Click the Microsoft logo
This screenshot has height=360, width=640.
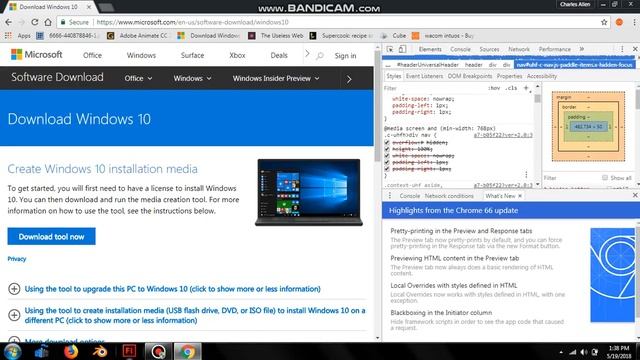click(x=36, y=54)
